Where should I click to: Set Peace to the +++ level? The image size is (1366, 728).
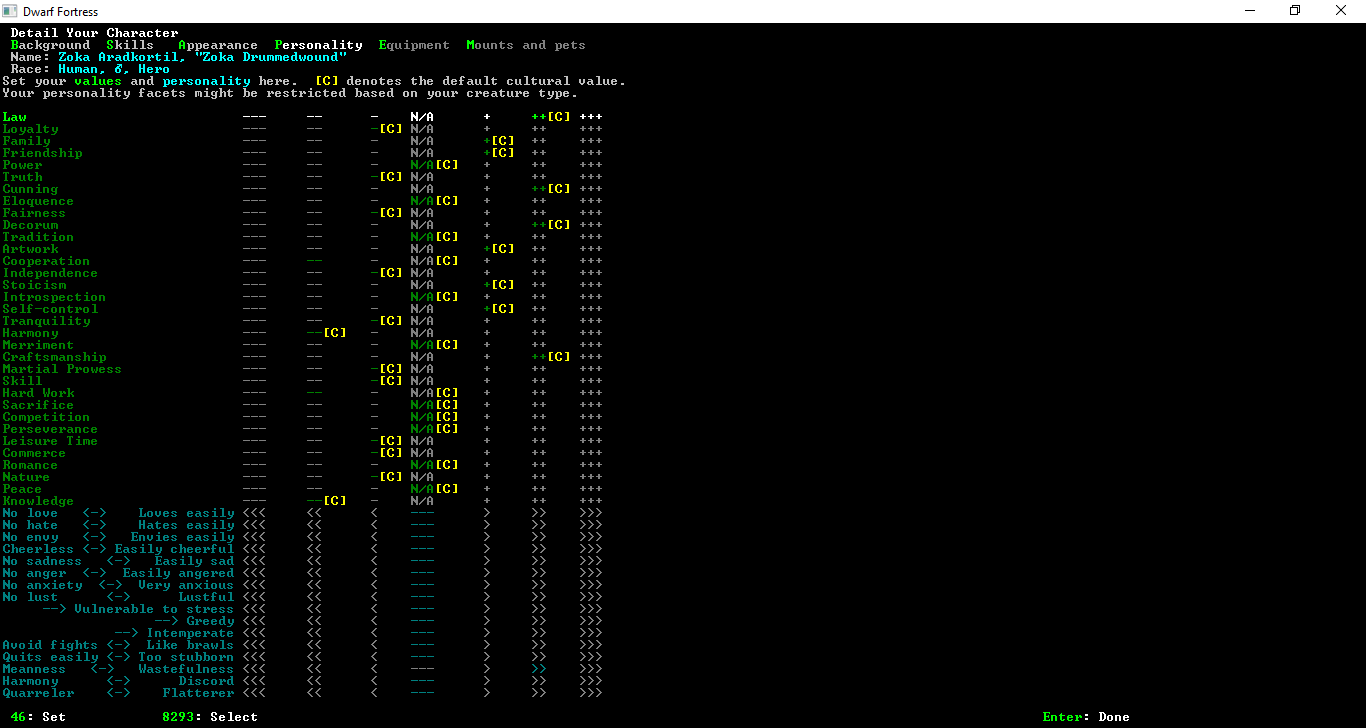tap(590, 489)
